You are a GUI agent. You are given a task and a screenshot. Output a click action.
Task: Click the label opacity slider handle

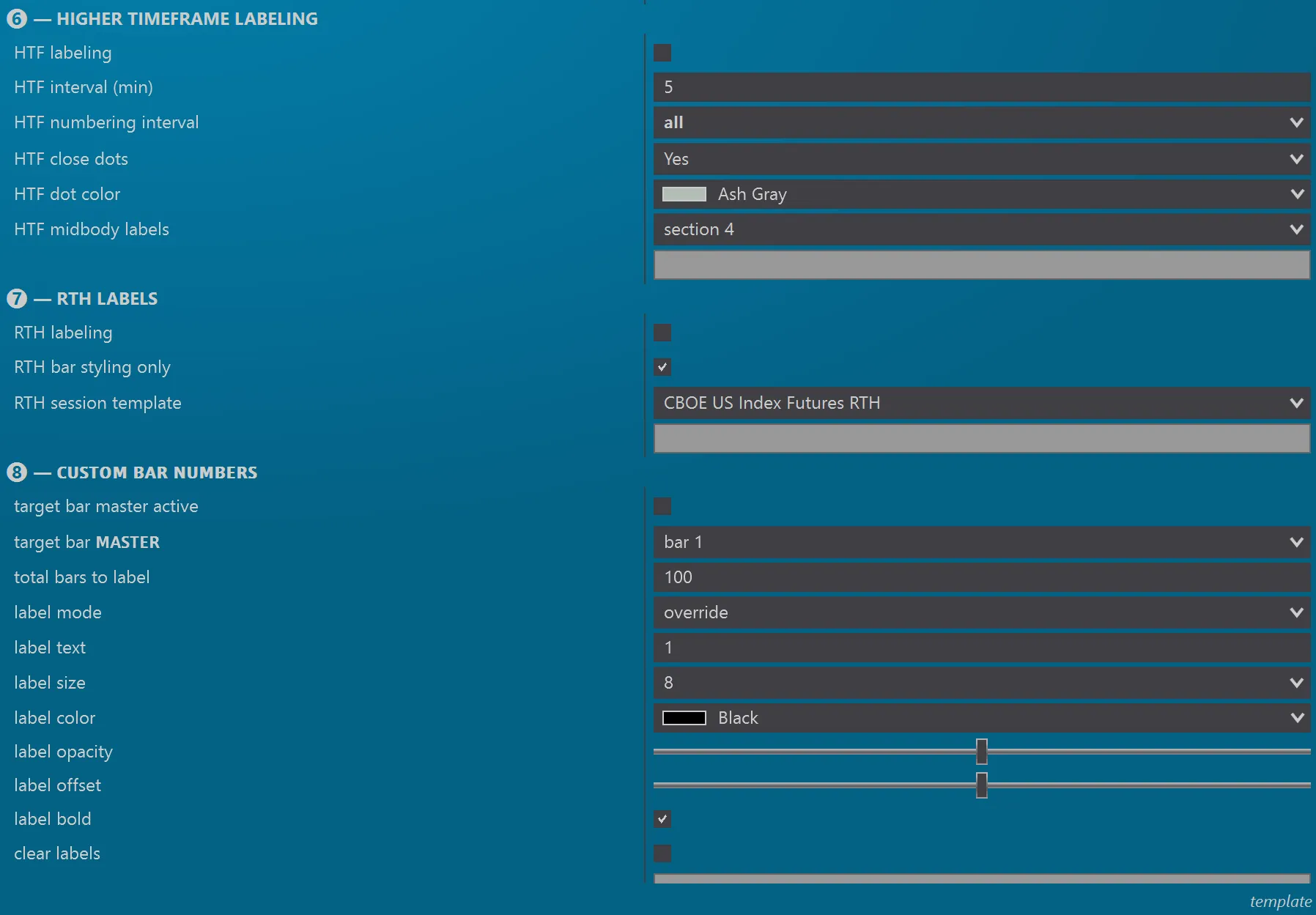coord(982,752)
